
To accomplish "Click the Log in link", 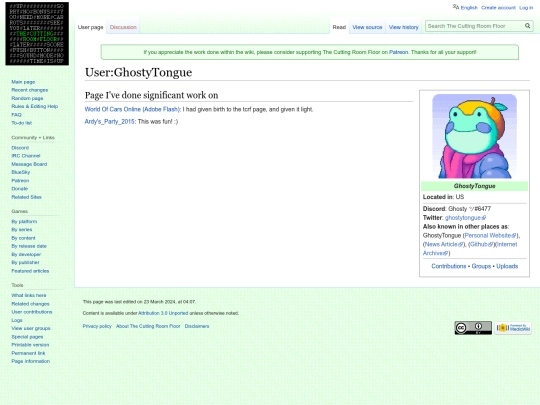I will click(526, 8).
